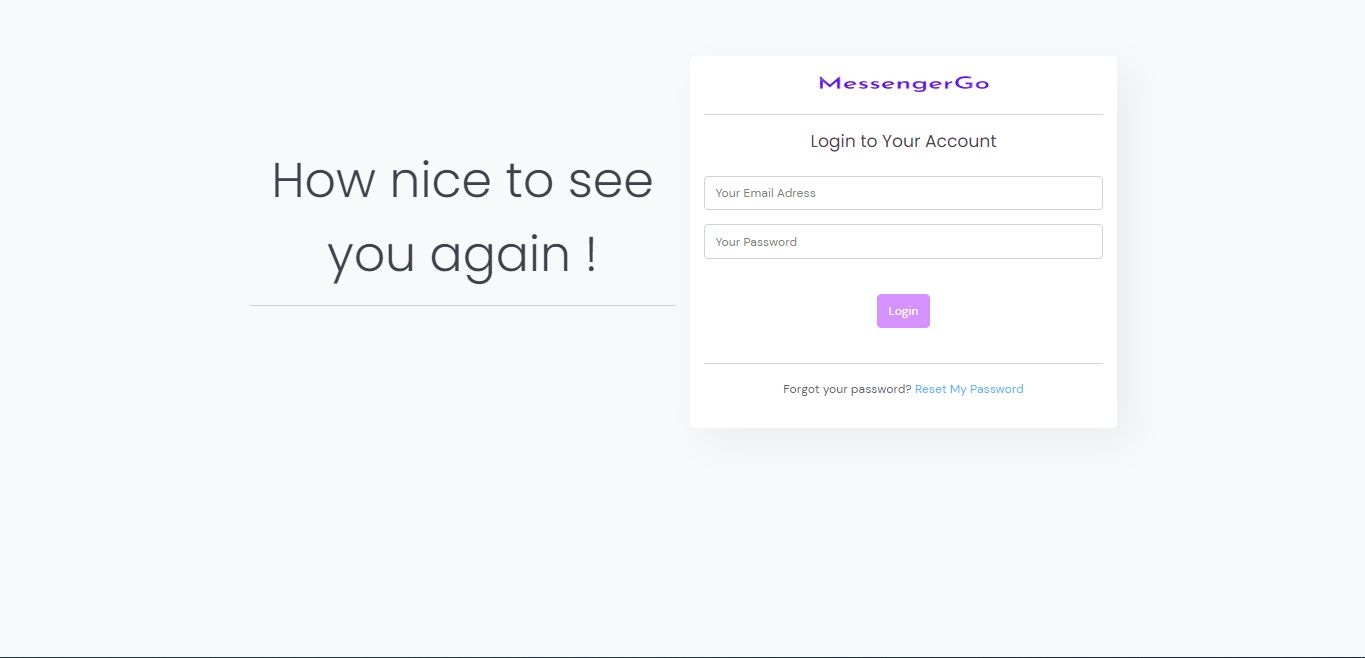The height and width of the screenshot is (658, 1365).
Task: Click the right end of the email field
Action: point(1085,193)
